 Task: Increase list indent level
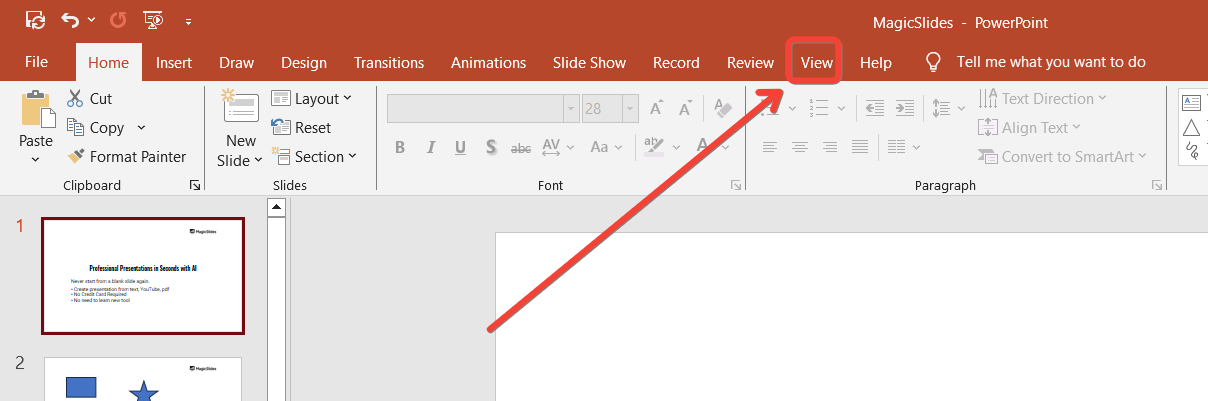905,108
